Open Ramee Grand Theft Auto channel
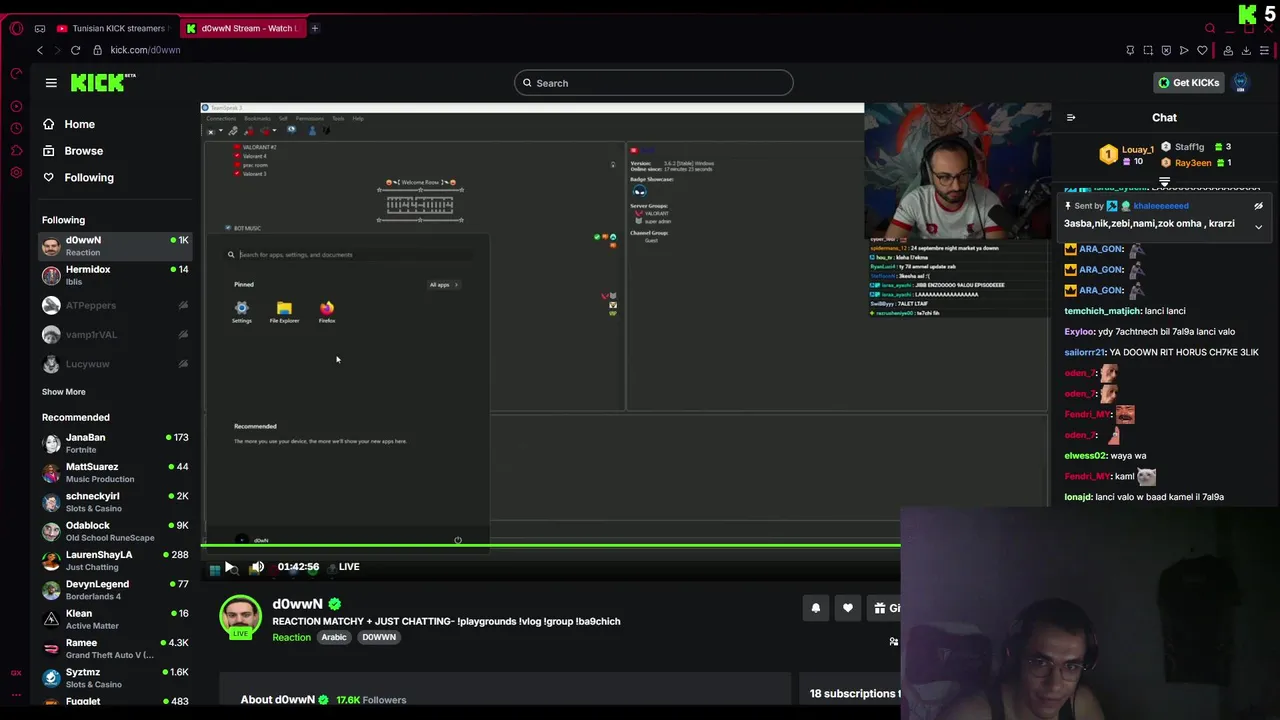 click(x=116, y=648)
